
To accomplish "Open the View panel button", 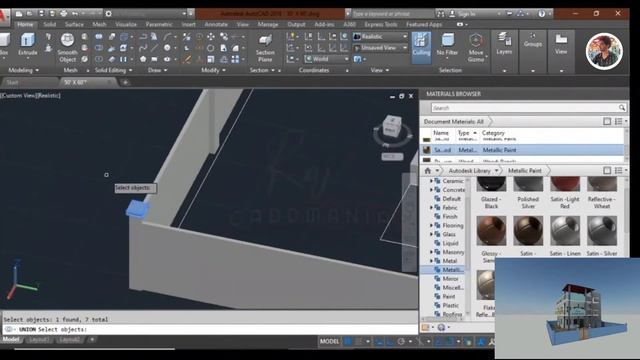I will 561,44.
